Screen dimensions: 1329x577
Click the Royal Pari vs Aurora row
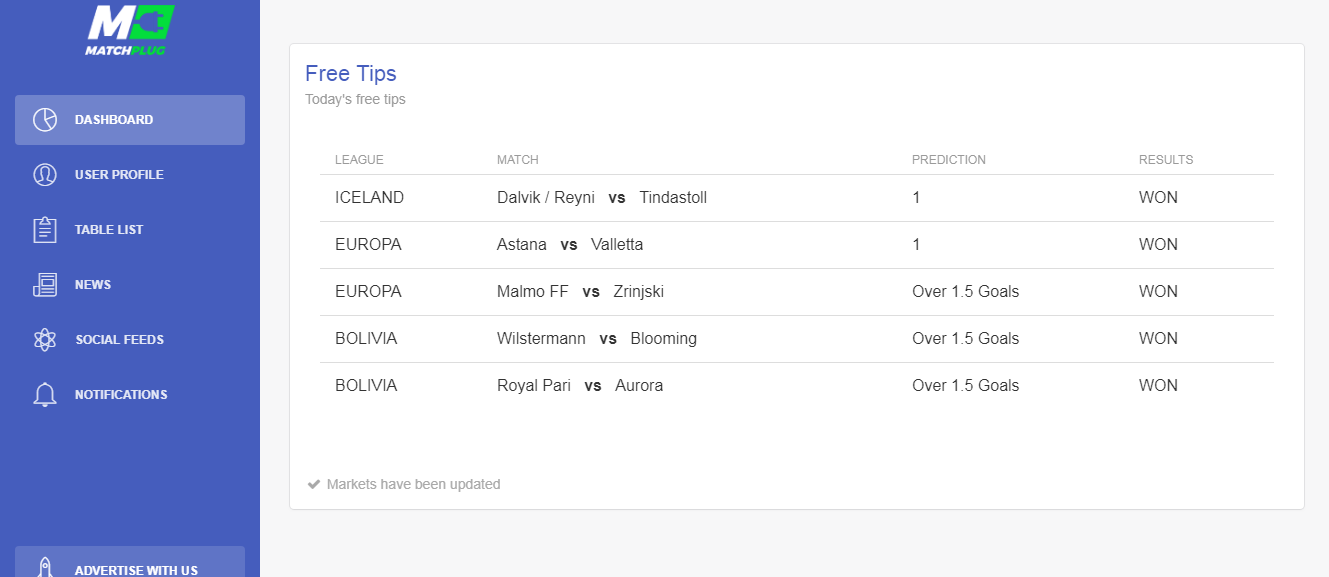click(797, 386)
